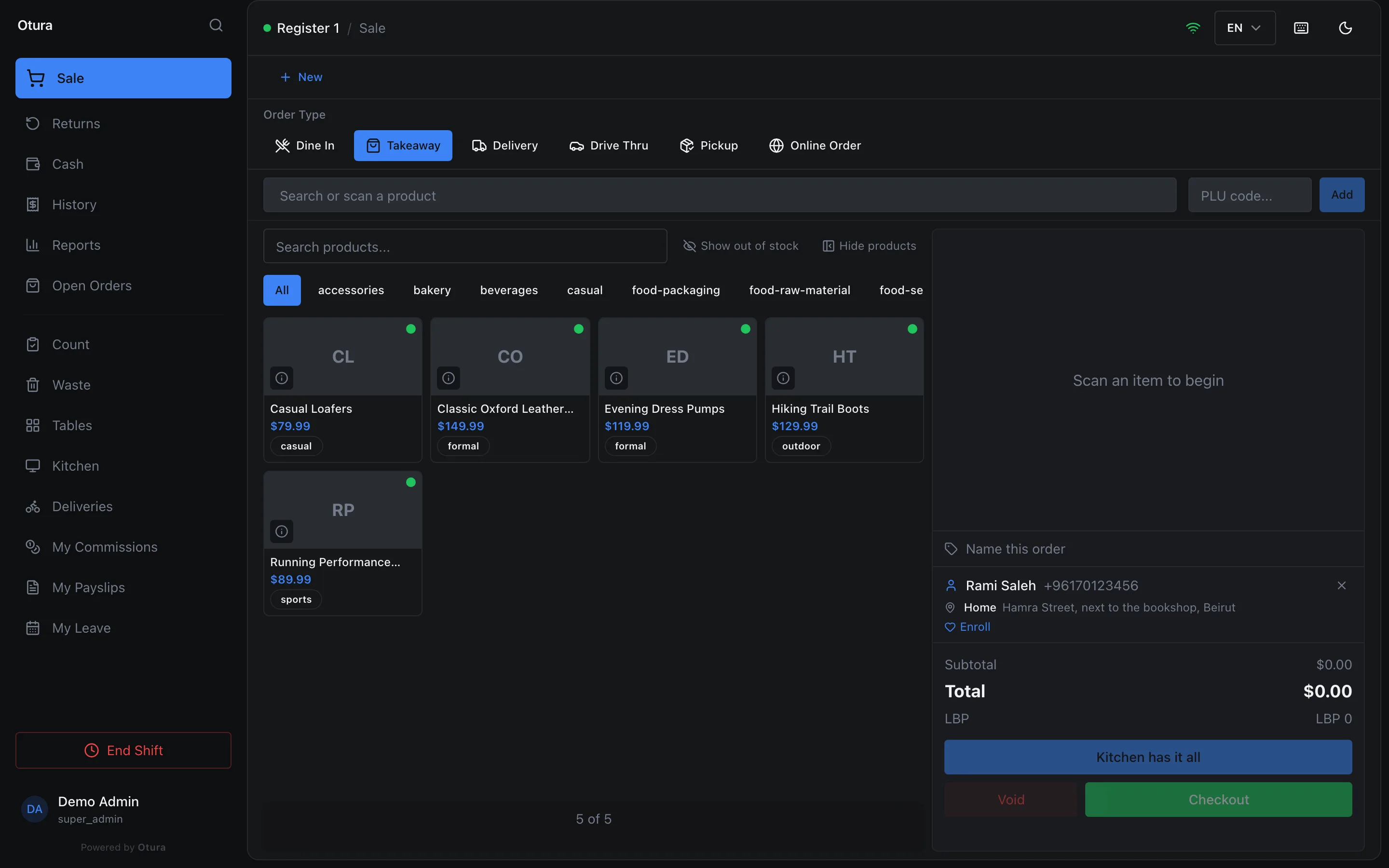The image size is (1389, 868).
Task: Open Returns from the sidebar
Action: [x=123, y=123]
